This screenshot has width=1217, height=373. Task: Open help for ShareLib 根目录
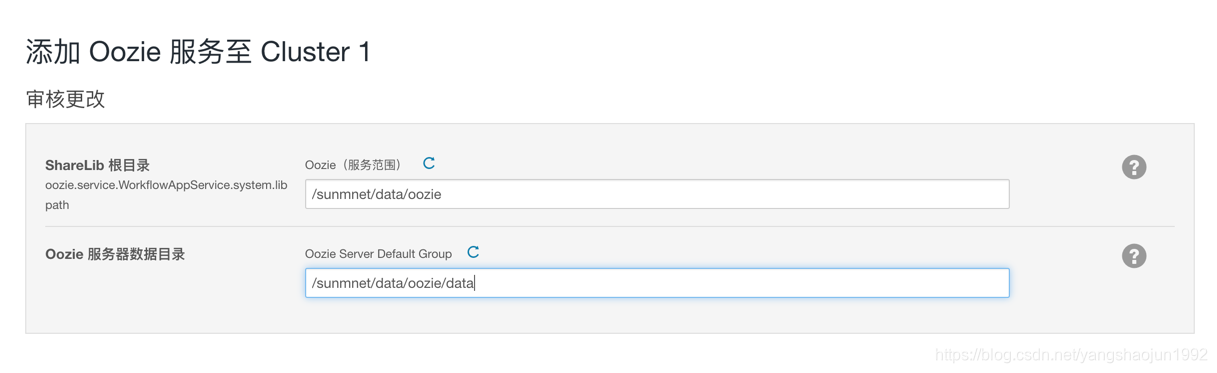click(1133, 167)
